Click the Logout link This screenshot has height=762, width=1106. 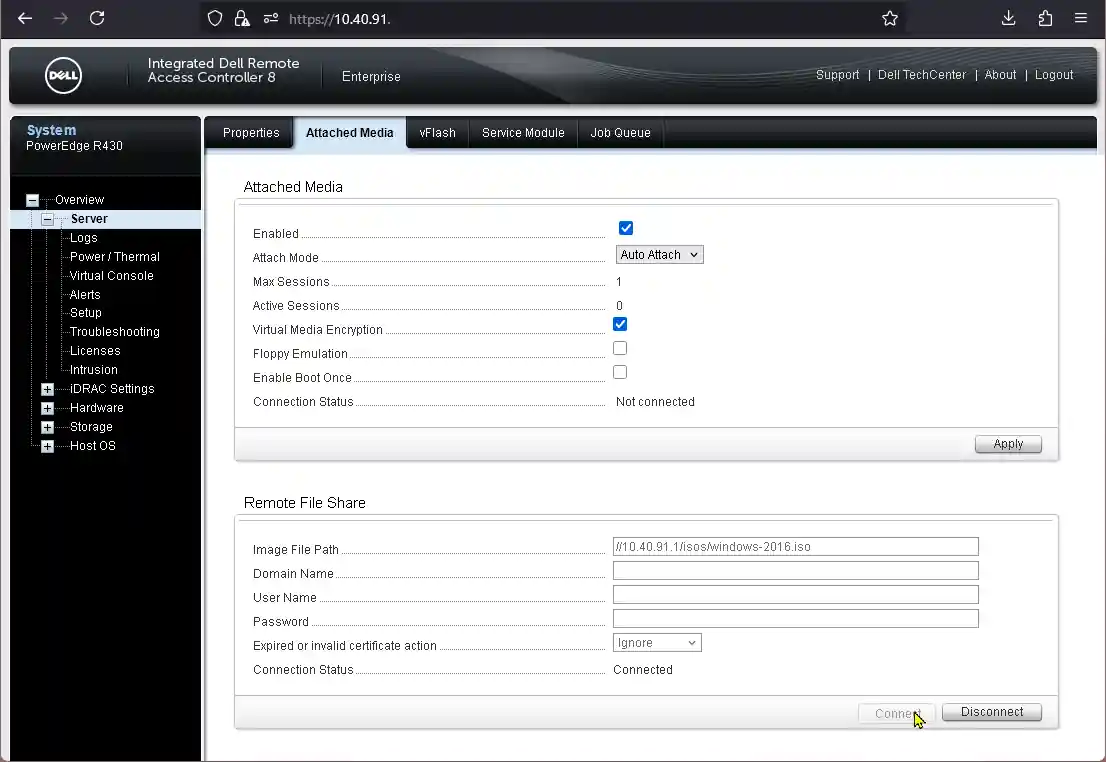[1054, 75]
